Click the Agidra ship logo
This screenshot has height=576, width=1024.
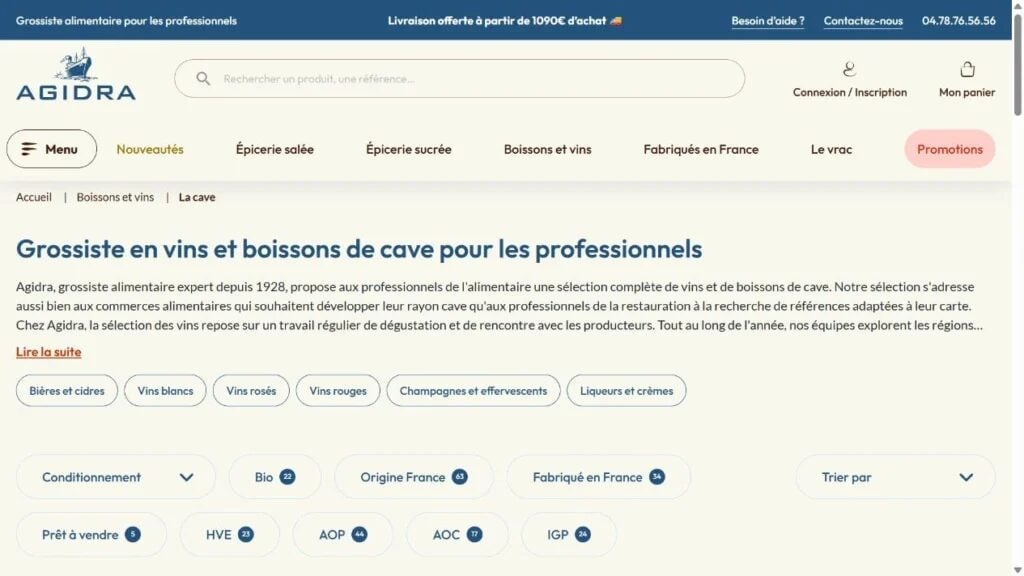click(x=76, y=73)
